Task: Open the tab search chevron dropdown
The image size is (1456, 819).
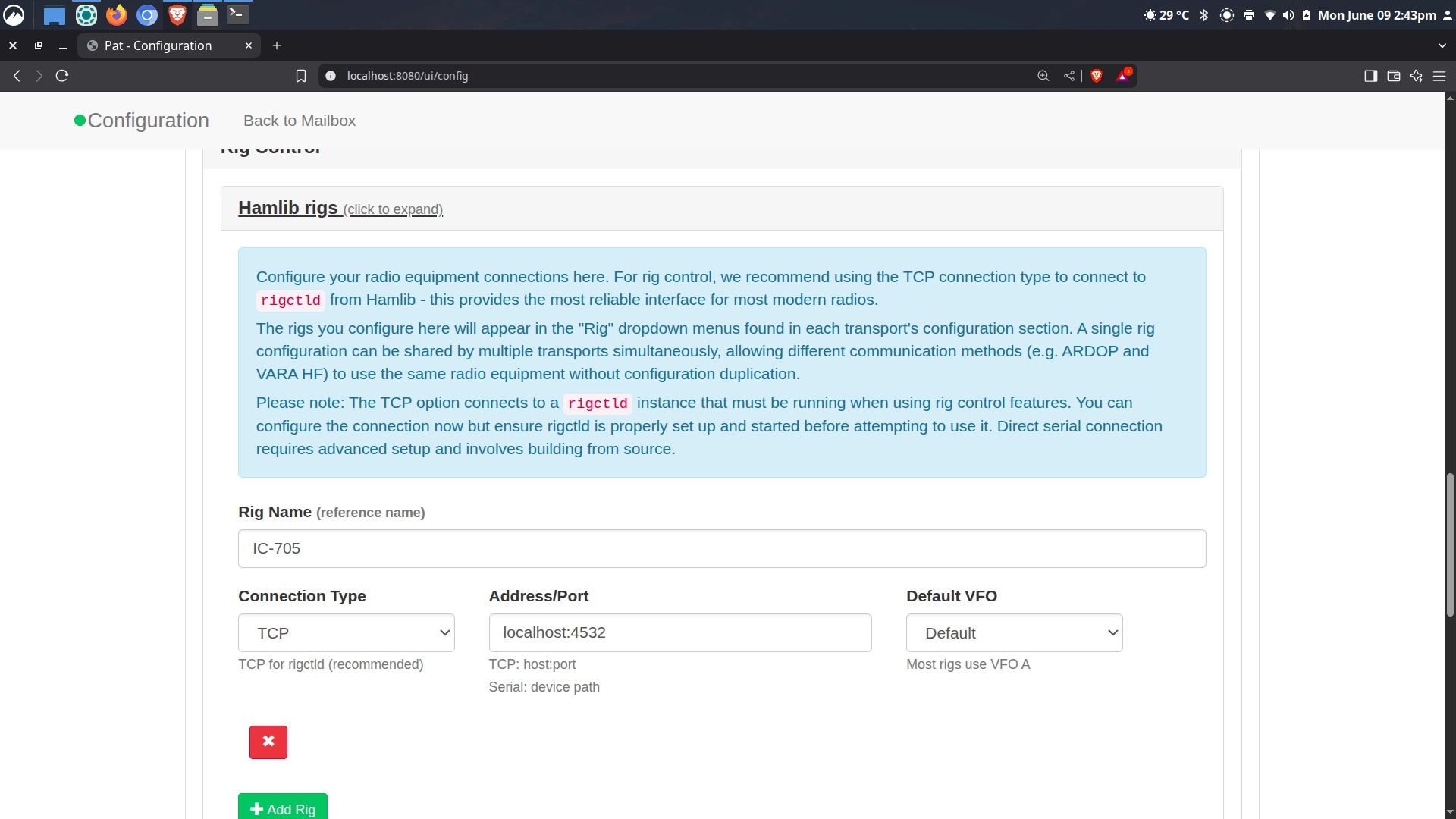Action: [1442, 45]
